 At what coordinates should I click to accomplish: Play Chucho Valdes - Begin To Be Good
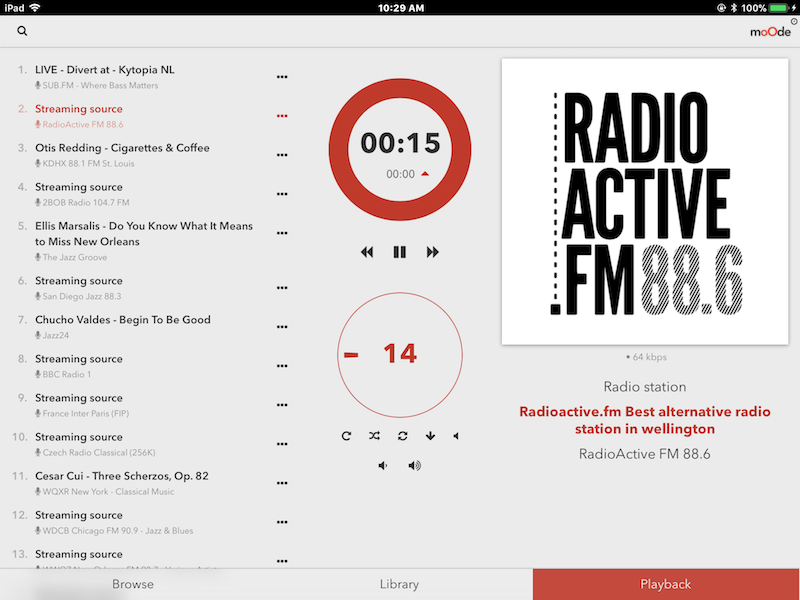(x=122, y=320)
